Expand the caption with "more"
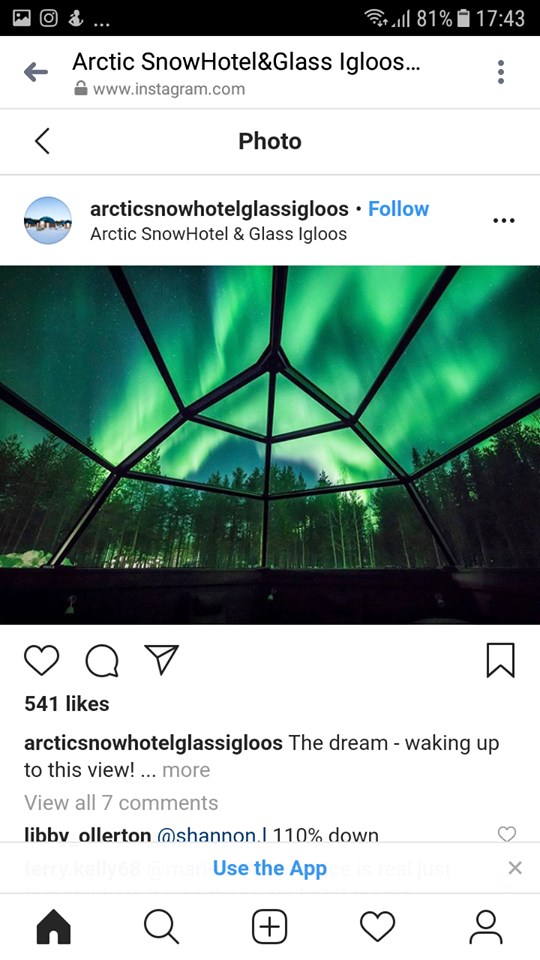540x960 pixels. (x=186, y=770)
